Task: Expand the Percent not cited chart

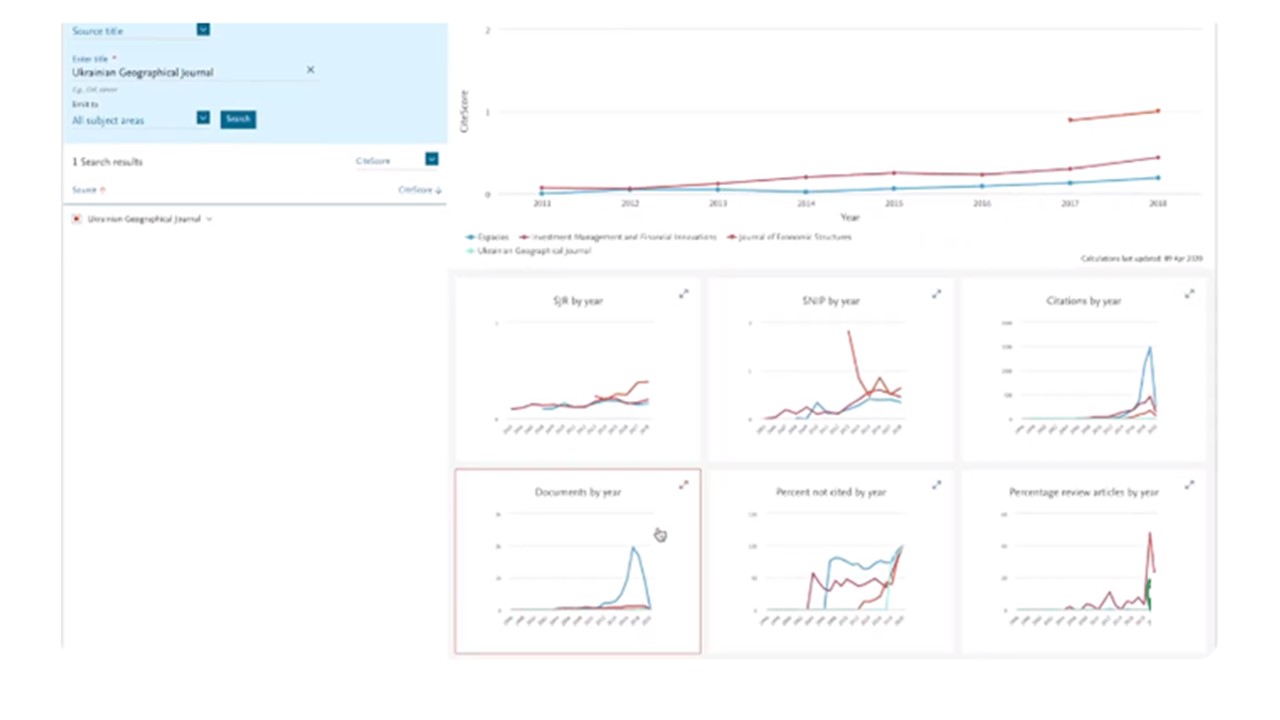Action: pyautogui.click(x=937, y=485)
